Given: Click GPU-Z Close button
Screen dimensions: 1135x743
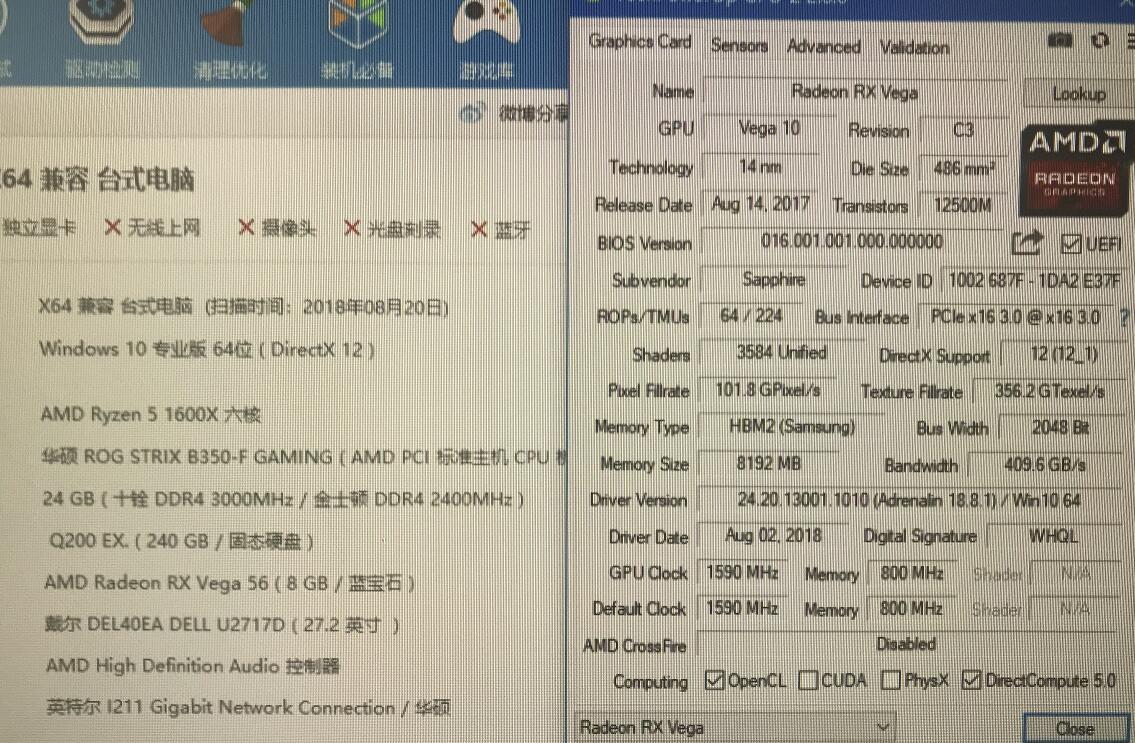Looking at the screenshot, I should click(1076, 728).
